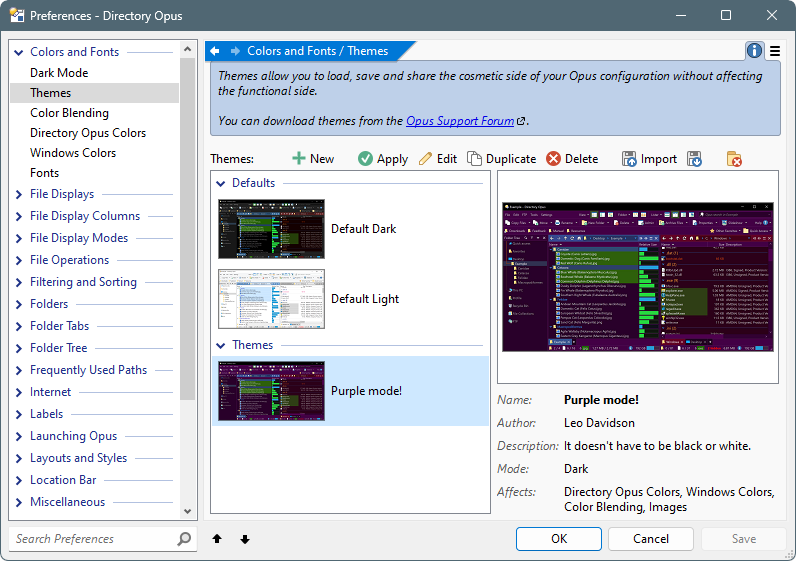Expand the File Operations category
The width and height of the screenshot is (796, 561).
coord(19,260)
